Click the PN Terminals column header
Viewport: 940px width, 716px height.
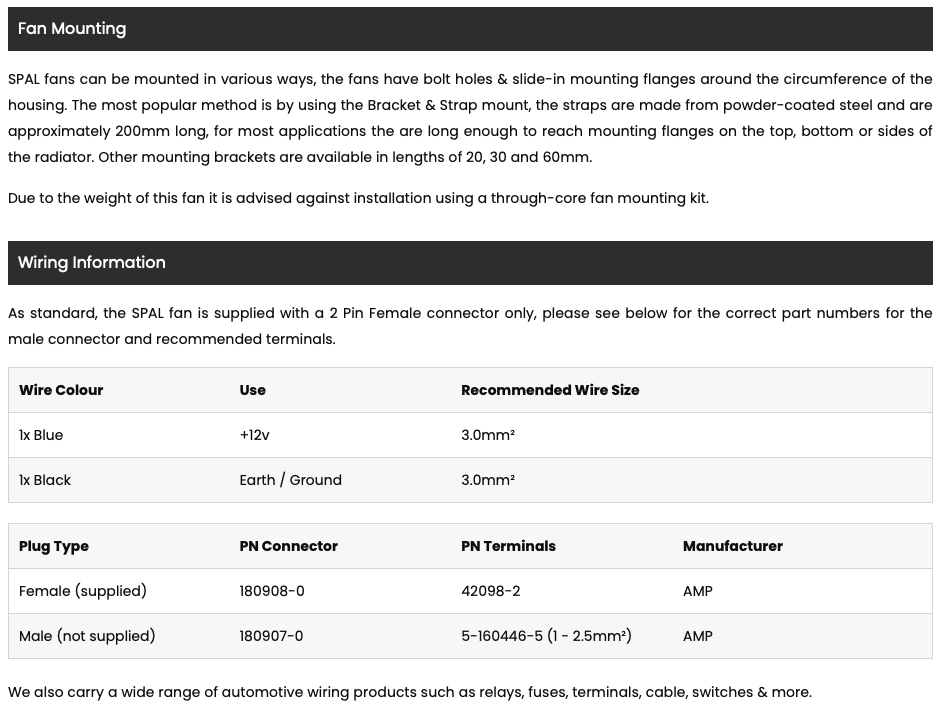508,546
